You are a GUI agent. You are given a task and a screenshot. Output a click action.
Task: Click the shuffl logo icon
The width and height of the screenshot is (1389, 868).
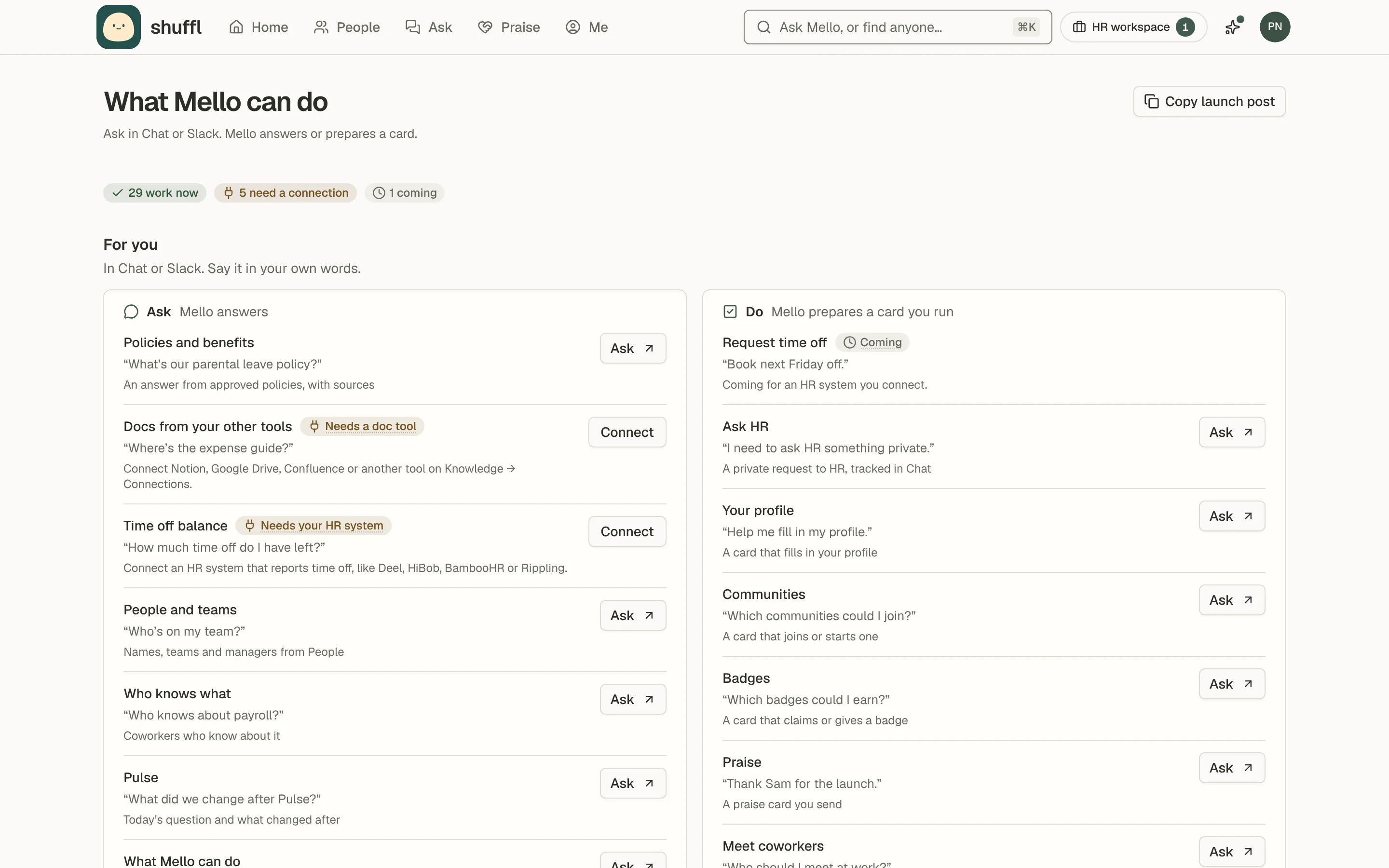118,27
